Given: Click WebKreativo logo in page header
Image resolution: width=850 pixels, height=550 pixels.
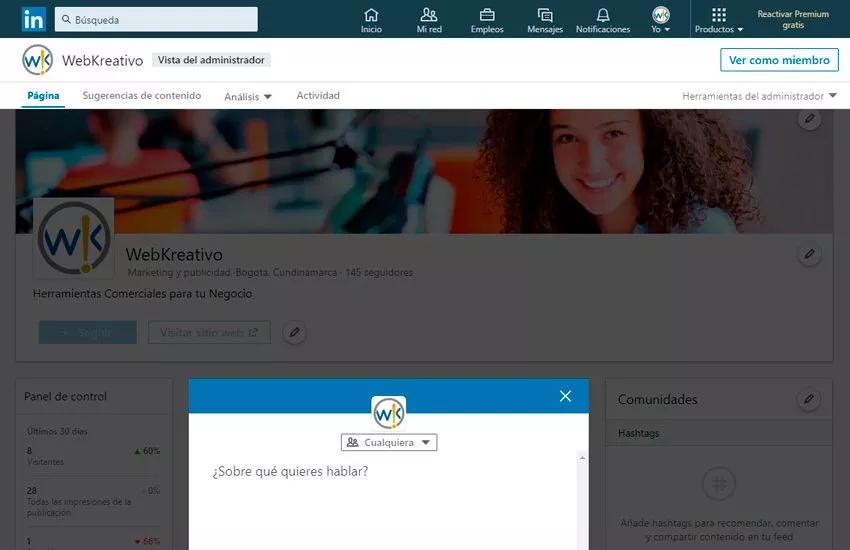Looking at the screenshot, I should click(x=37, y=60).
